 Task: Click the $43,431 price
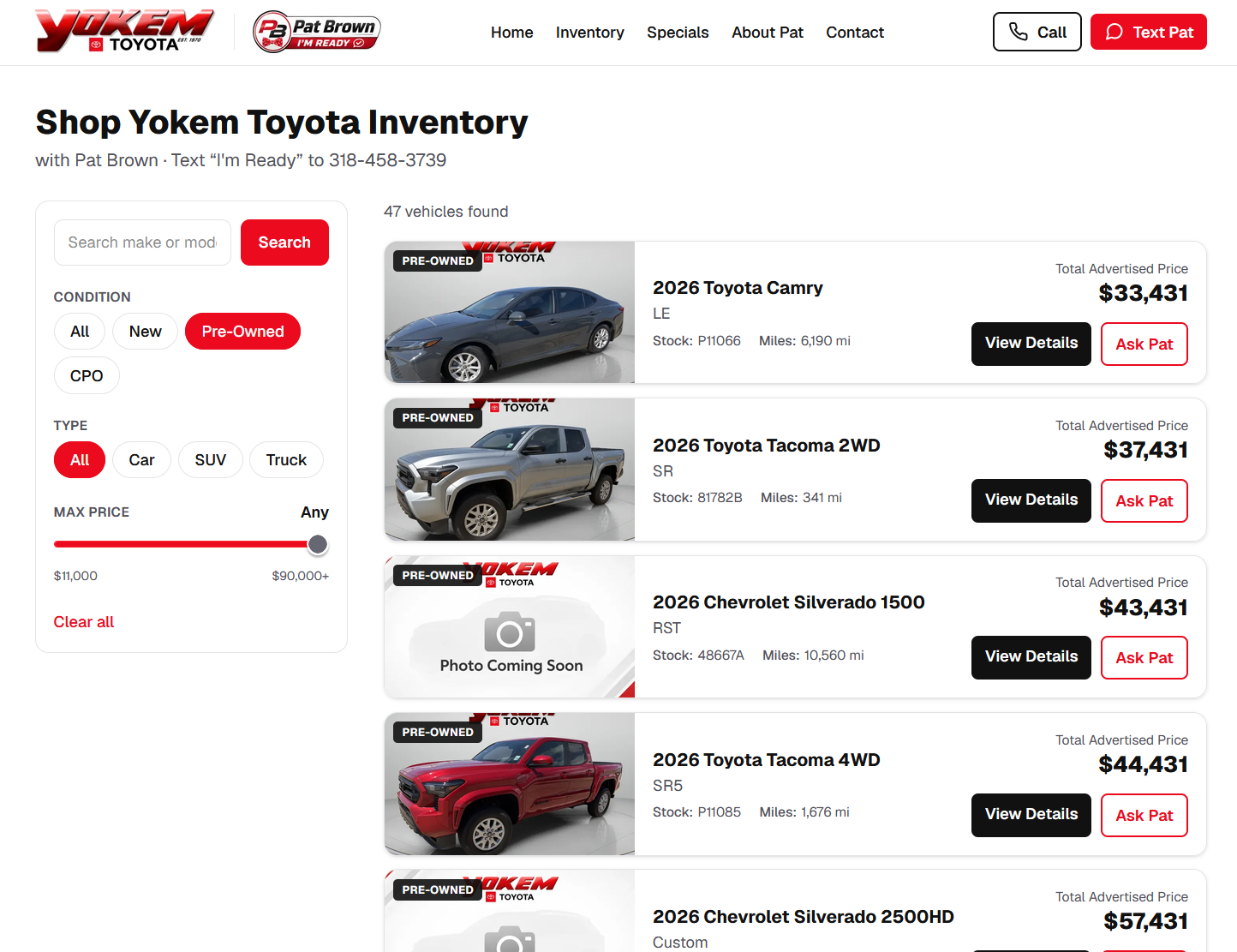tap(1144, 608)
